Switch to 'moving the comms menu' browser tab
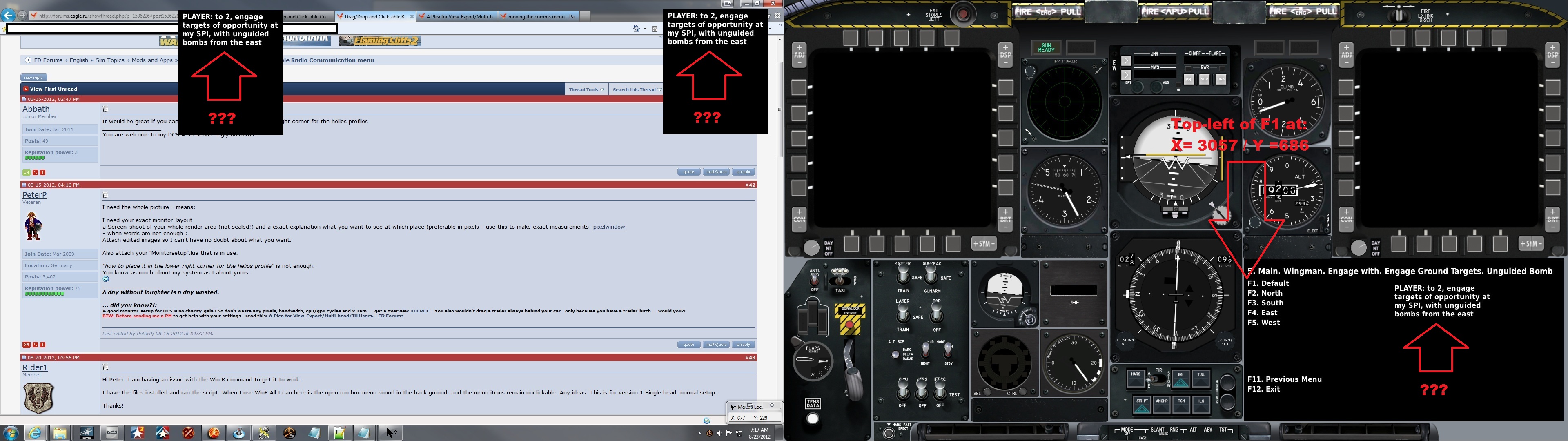 click(x=539, y=16)
